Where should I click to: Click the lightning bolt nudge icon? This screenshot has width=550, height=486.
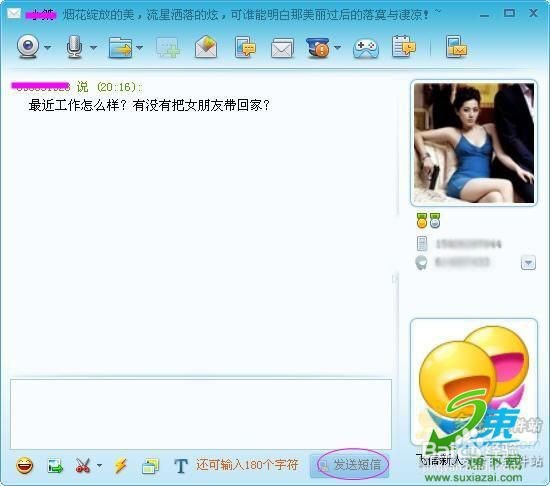[120, 466]
